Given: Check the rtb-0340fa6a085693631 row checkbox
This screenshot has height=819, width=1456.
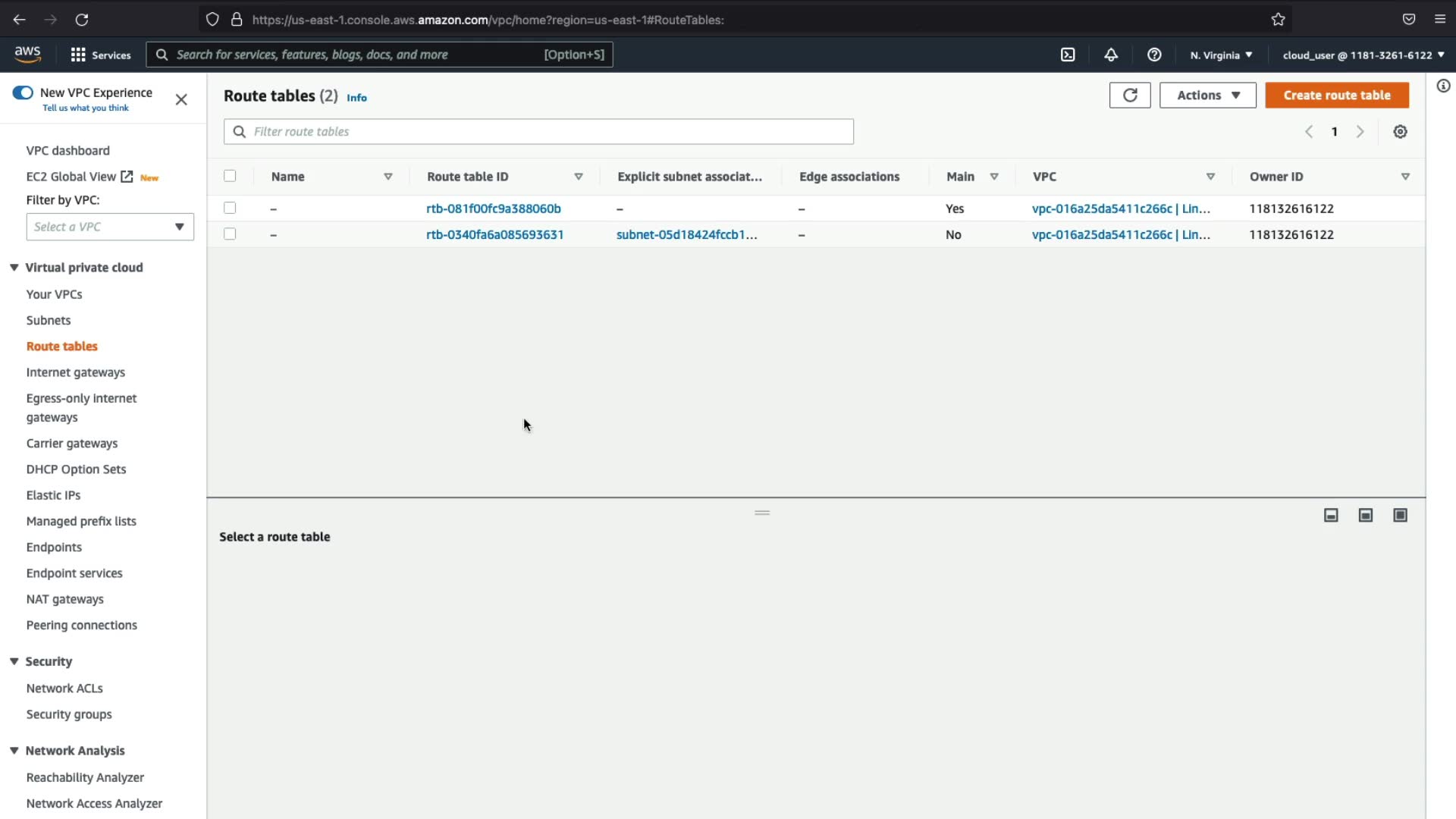Looking at the screenshot, I should [x=230, y=234].
